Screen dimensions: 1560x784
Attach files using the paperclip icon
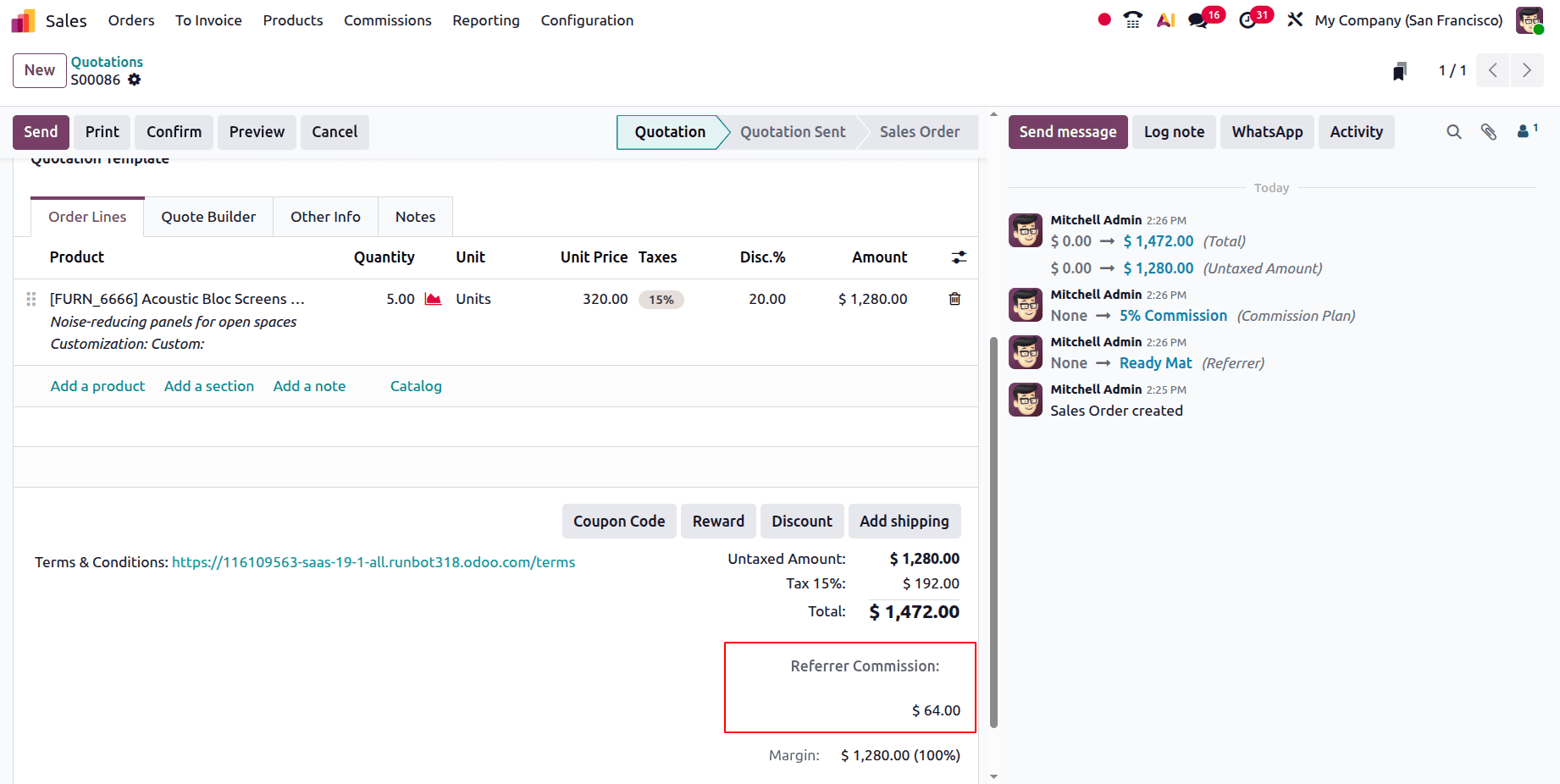pyautogui.click(x=1489, y=132)
